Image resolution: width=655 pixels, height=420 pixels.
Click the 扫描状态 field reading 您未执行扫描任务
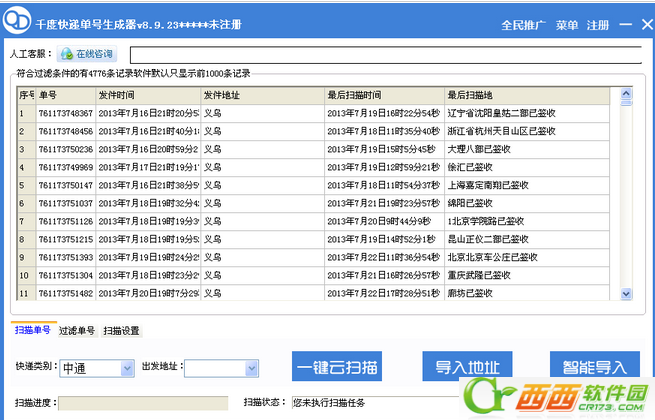(x=376, y=403)
